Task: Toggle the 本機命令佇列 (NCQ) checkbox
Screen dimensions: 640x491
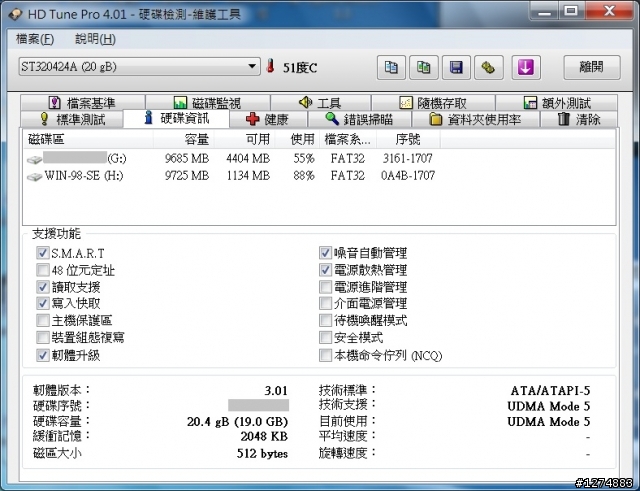Action: [325, 355]
